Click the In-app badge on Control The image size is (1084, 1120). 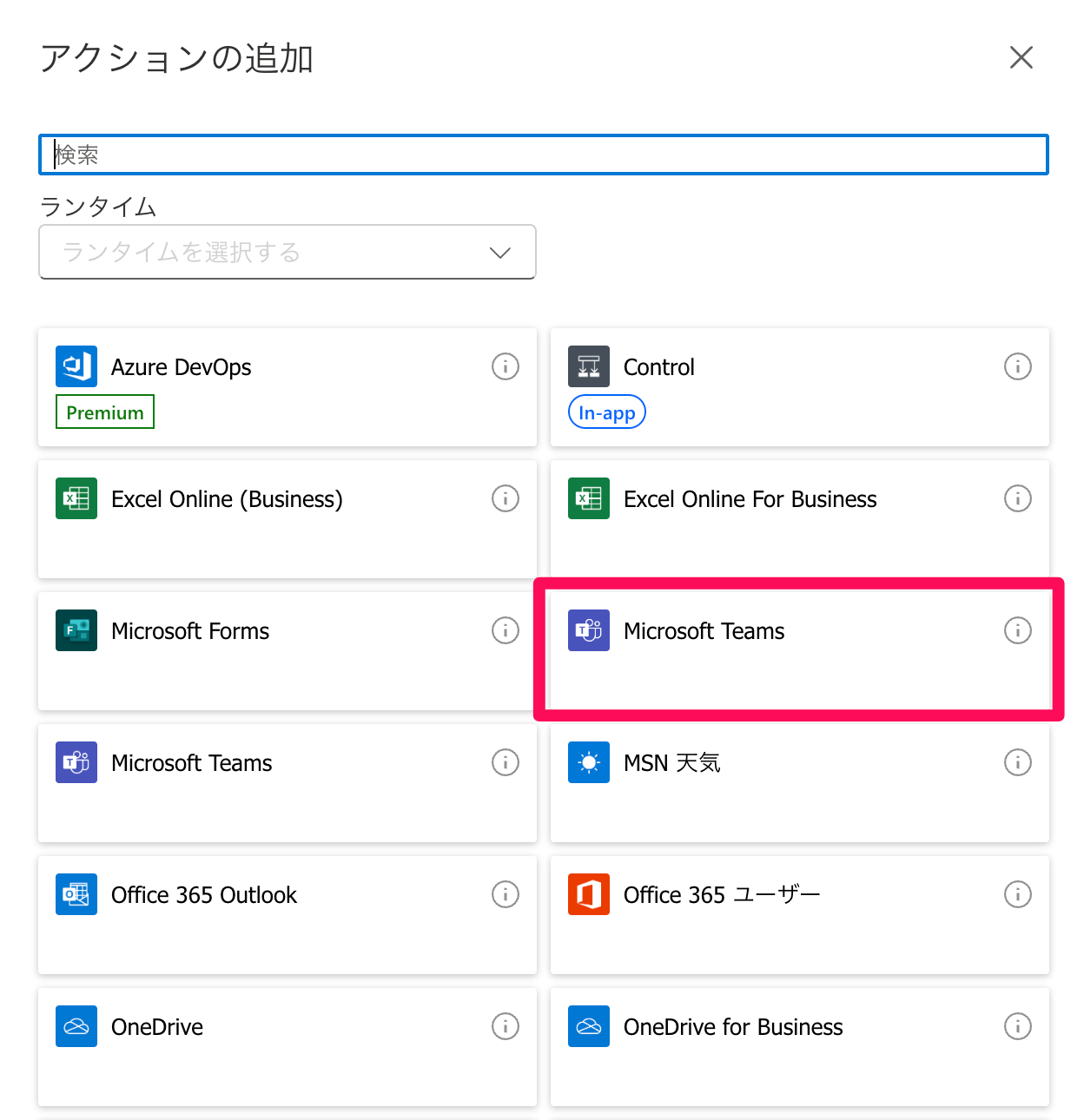tap(607, 412)
